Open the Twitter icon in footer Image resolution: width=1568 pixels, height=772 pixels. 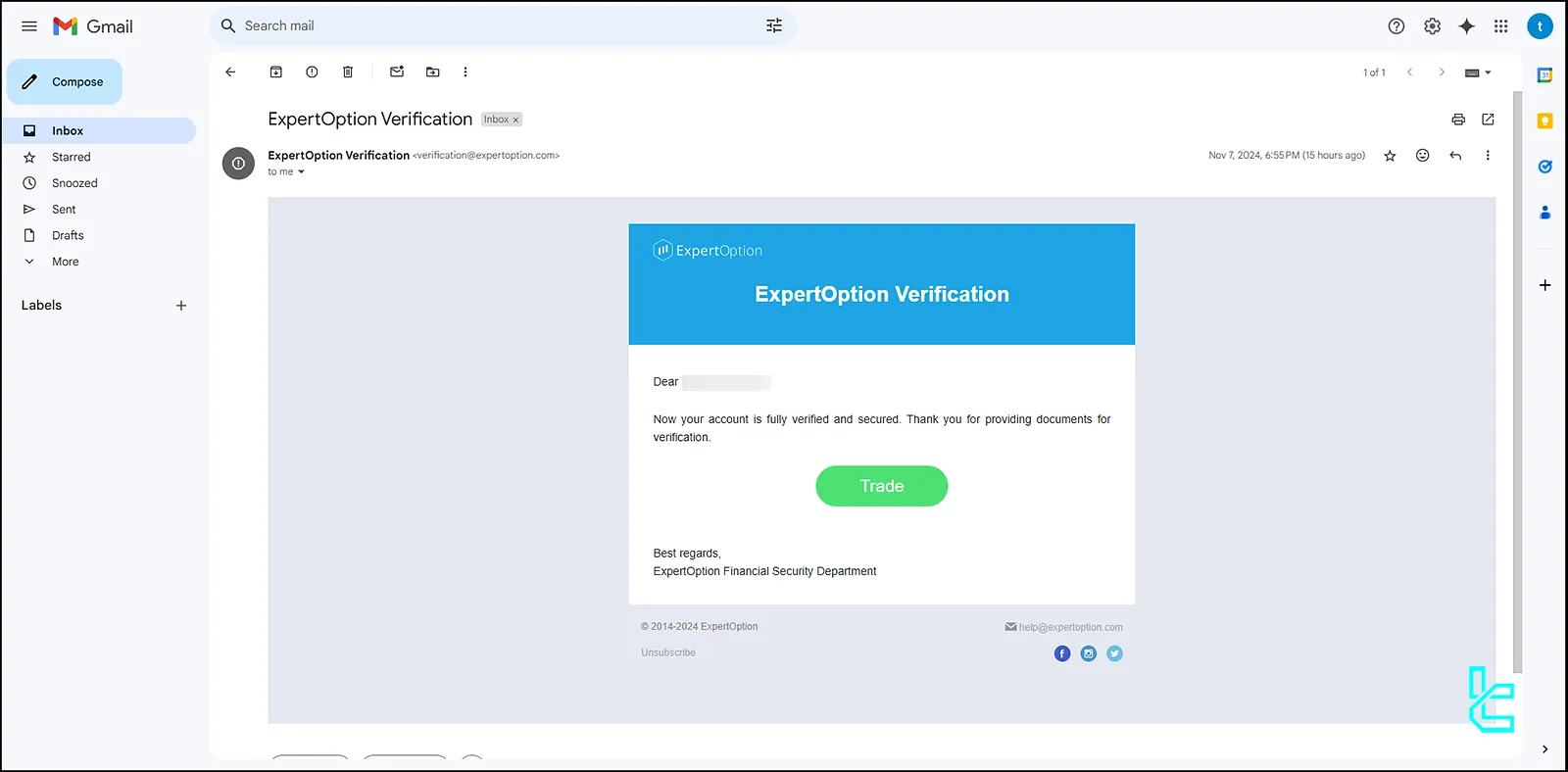click(x=1115, y=653)
